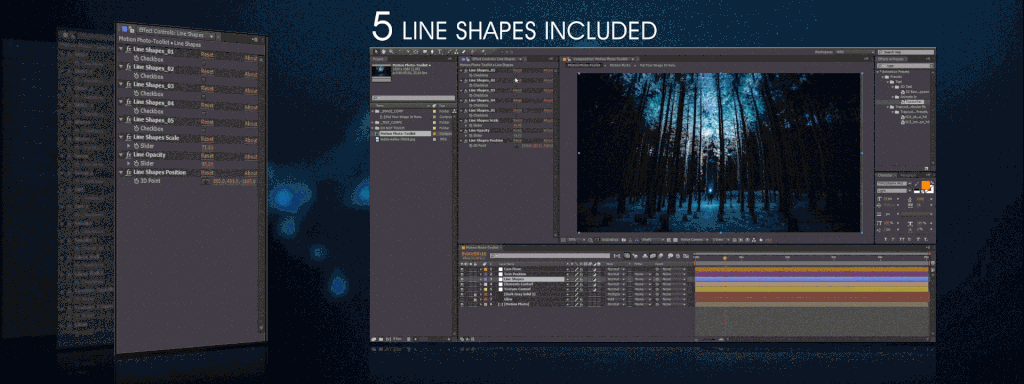1024x384 pixels.
Task: Expand Slider row under Line Shapes Scale, enlarged panel
Action: click(x=128, y=146)
